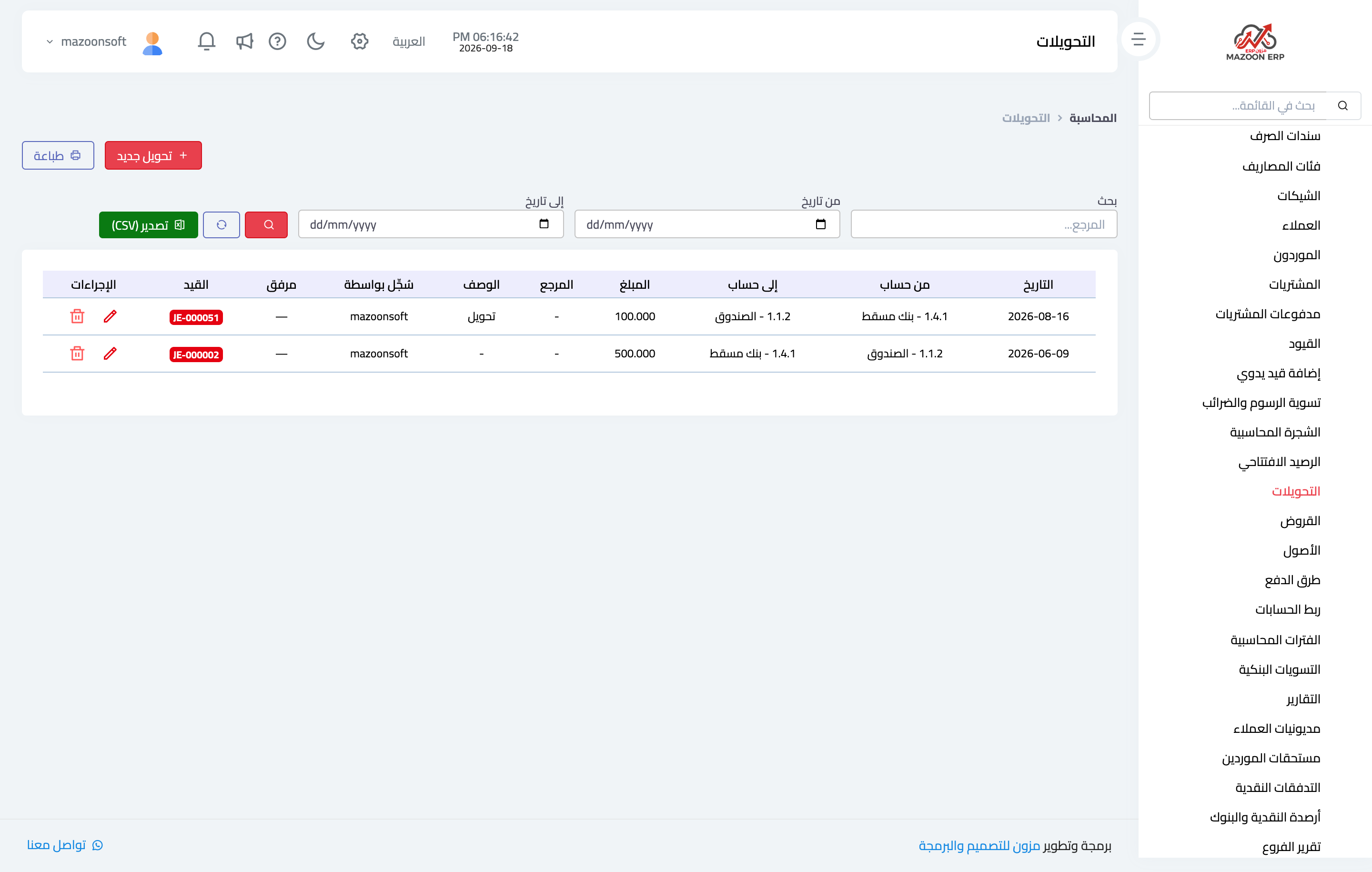Focus the من تاريخ date field
This screenshot has height=872, width=1372.
tap(707, 224)
